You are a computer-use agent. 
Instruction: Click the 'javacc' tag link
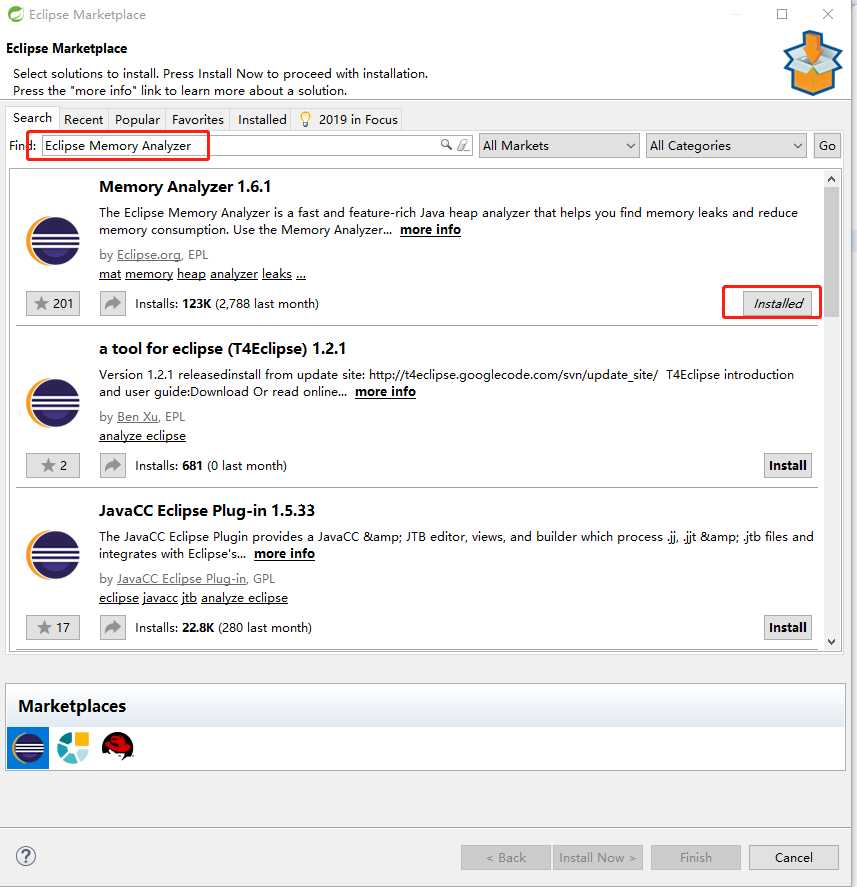coord(160,597)
